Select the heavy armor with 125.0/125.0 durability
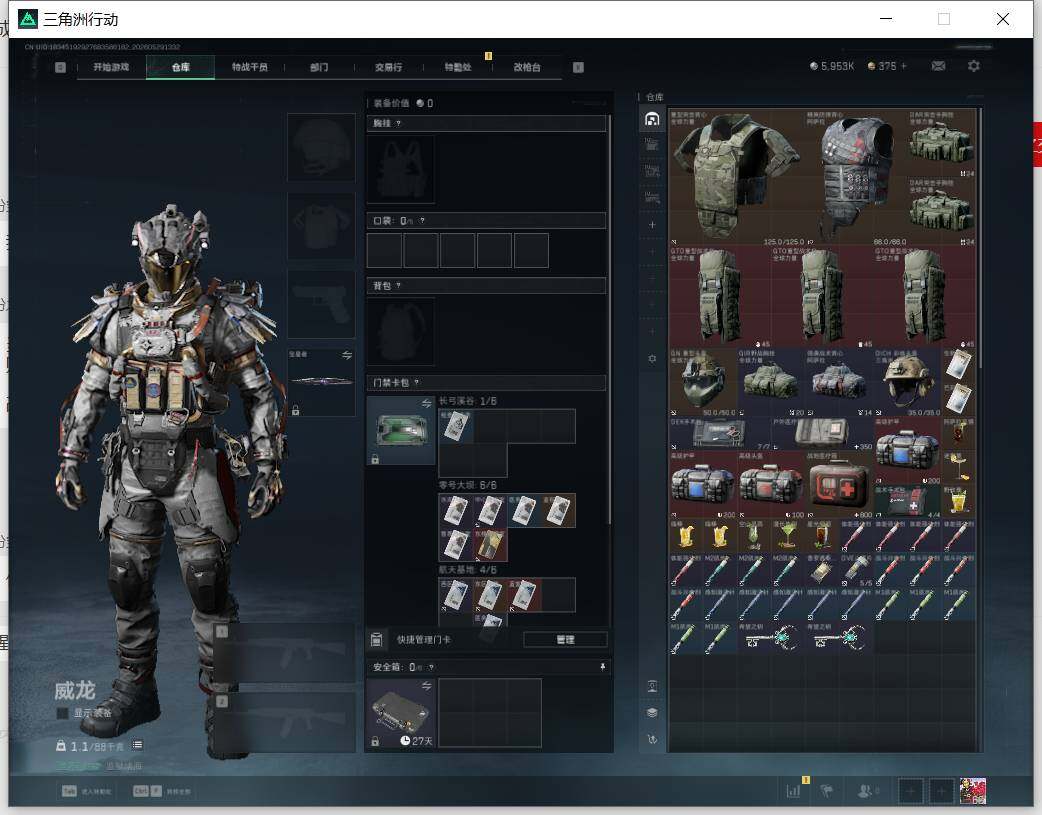The image size is (1042, 815). (x=736, y=177)
